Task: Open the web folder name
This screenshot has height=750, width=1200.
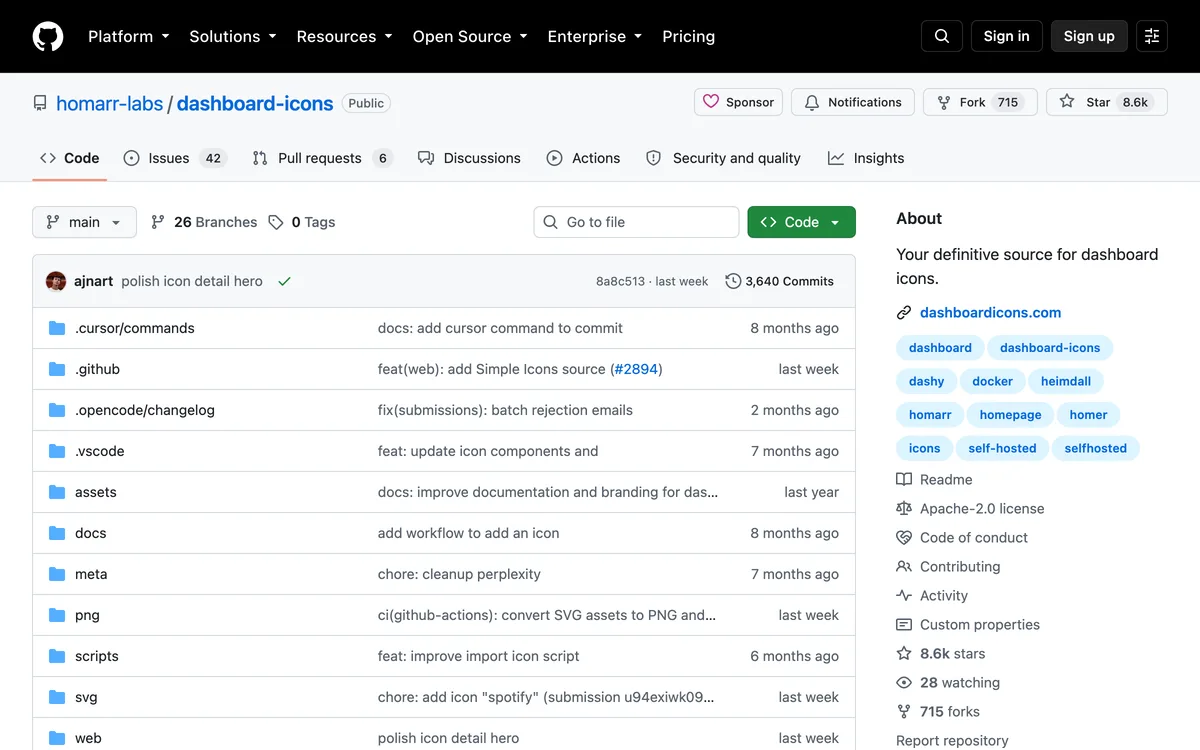Action: pos(88,738)
